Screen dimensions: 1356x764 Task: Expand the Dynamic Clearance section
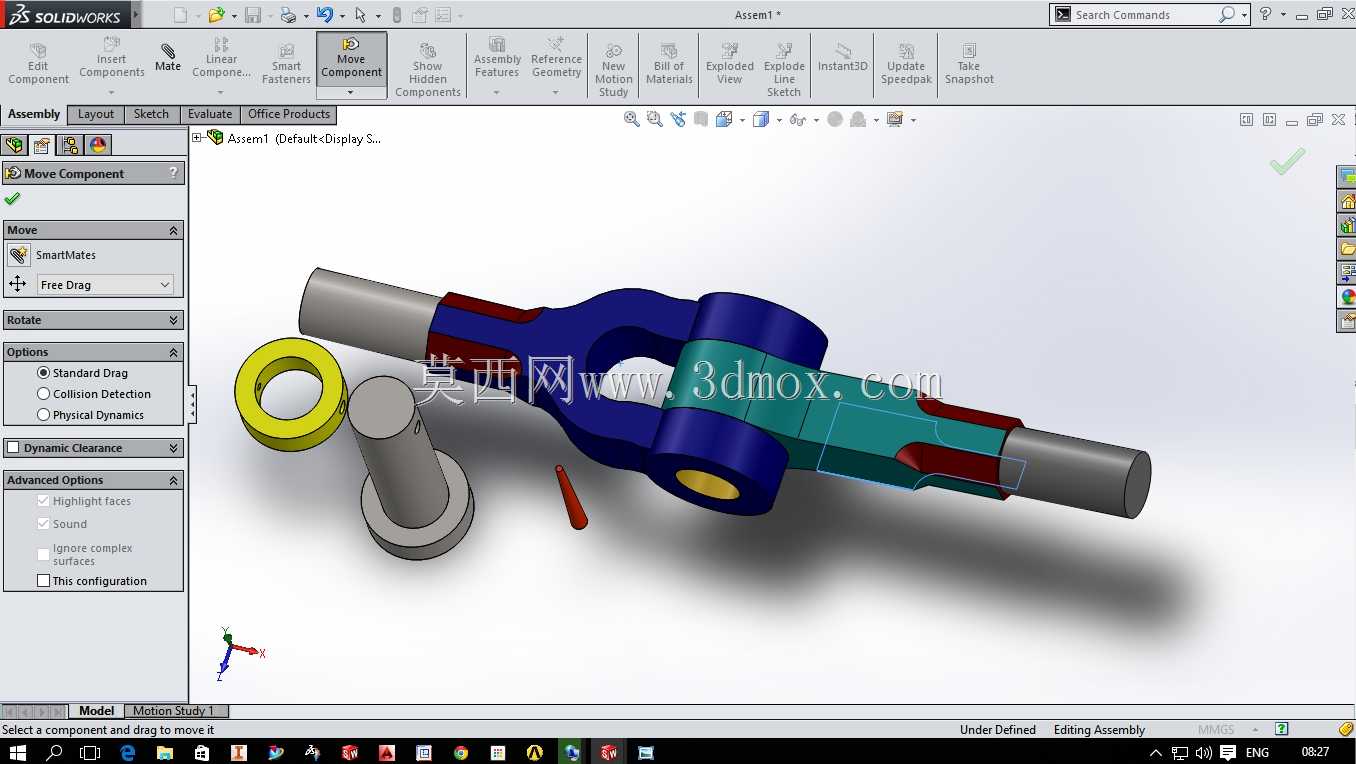pos(173,448)
